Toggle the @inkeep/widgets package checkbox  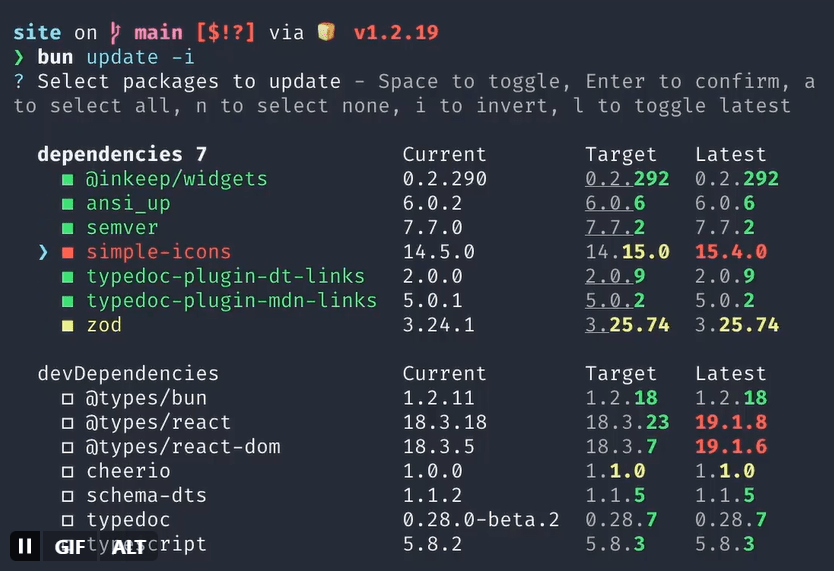pos(68,180)
